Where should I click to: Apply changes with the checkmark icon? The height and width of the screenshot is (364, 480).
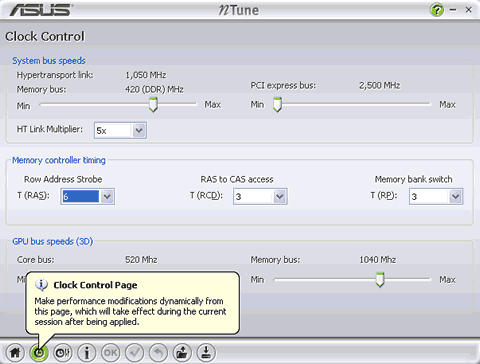[x=135, y=352]
